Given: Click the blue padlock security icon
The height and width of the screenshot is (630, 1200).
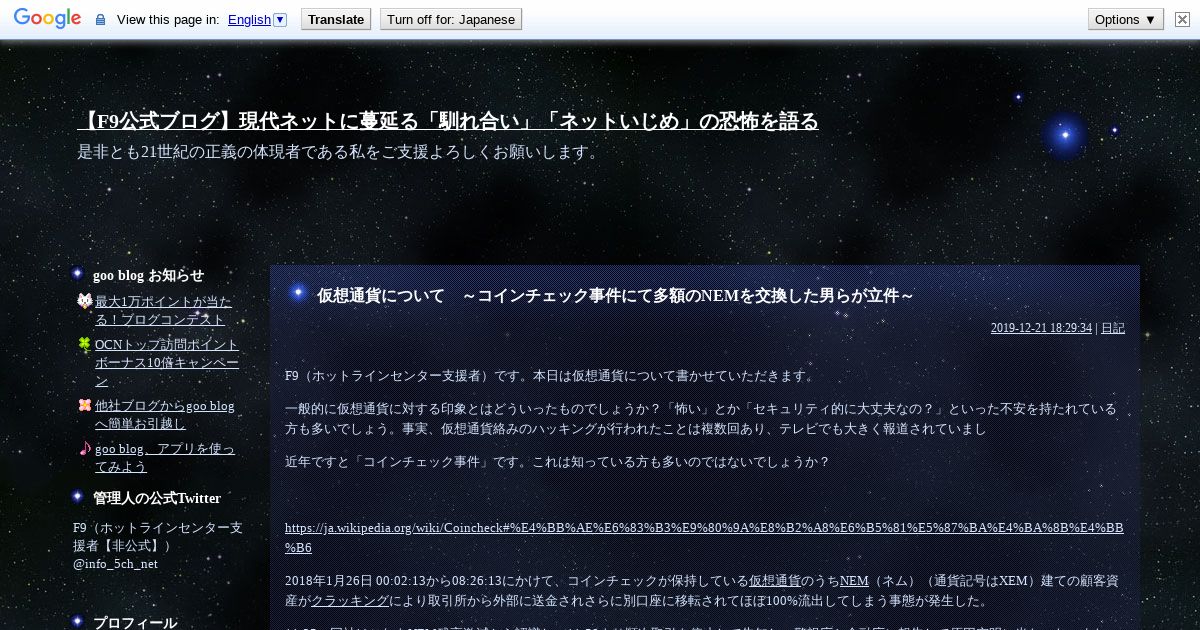Looking at the screenshot, I should (100, 20).
